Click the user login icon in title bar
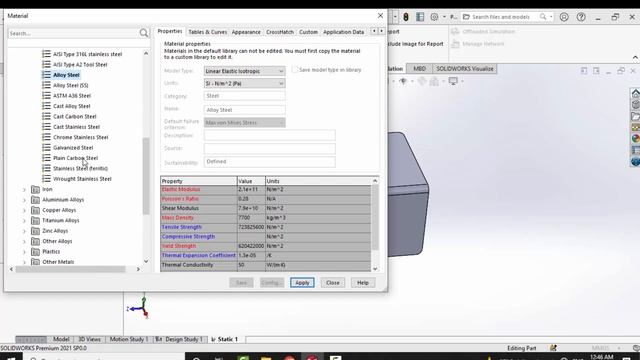 coord(564,17)
